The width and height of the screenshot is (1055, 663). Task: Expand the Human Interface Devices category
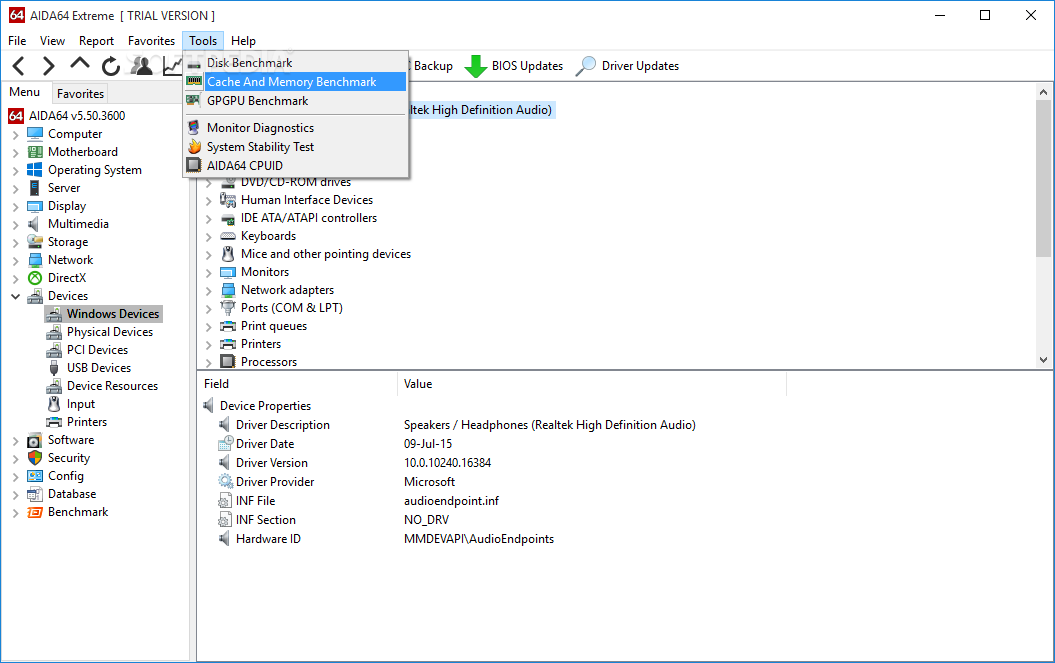[209, 201]
